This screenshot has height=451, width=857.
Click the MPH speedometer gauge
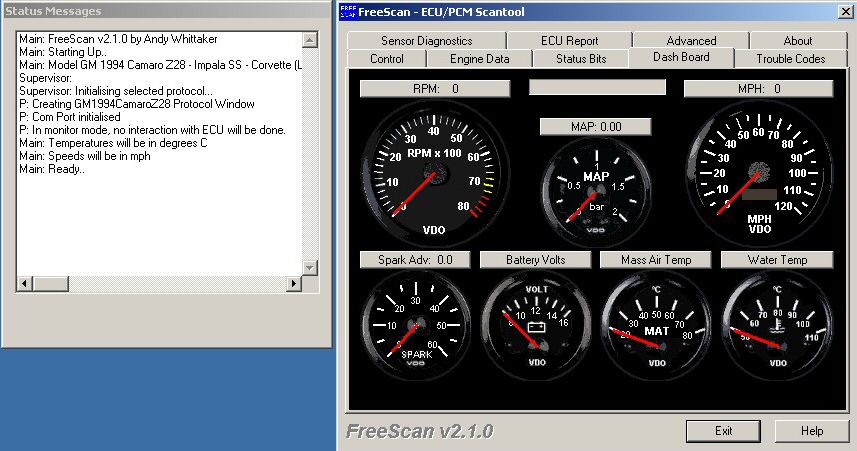pos(759,171)
